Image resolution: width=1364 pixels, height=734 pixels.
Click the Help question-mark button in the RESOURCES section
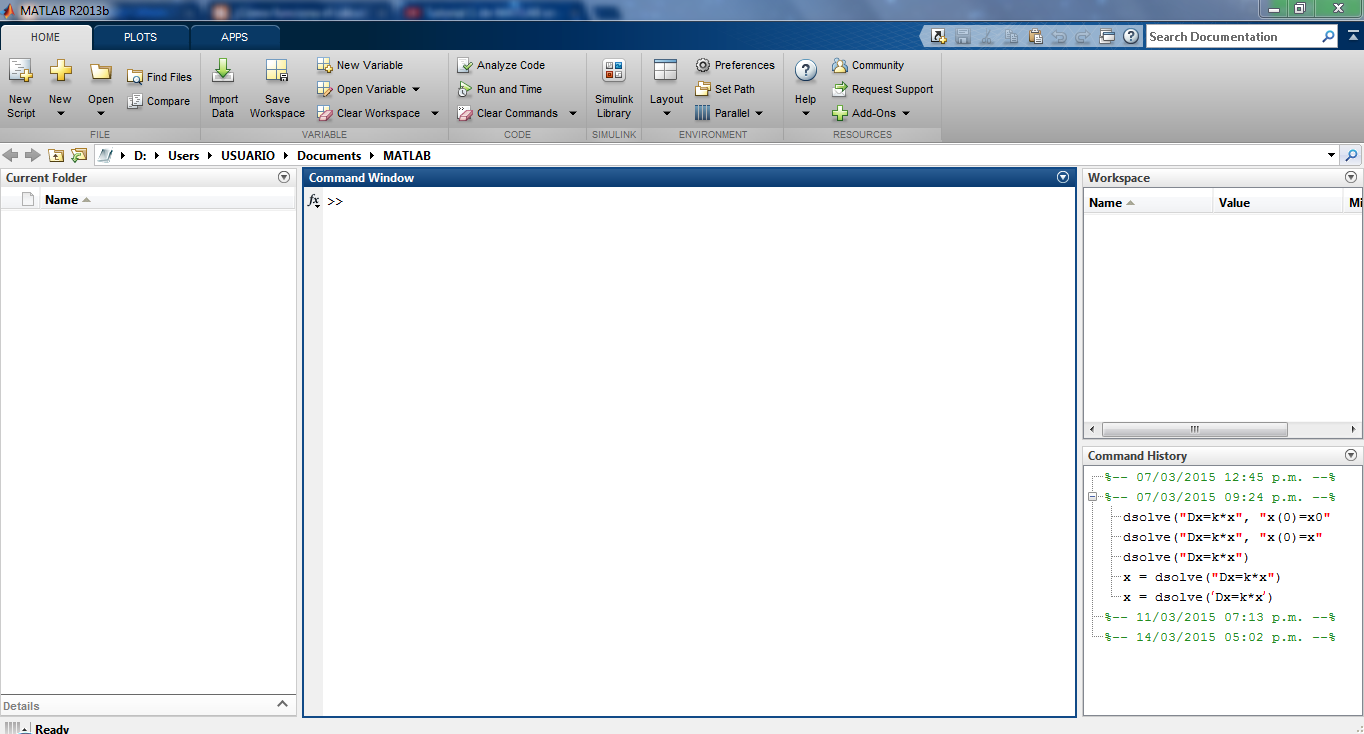point(805,72)
